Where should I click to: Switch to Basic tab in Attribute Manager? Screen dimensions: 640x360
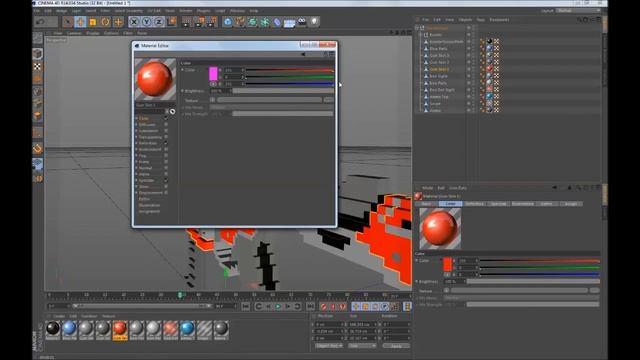pos(427,204)
